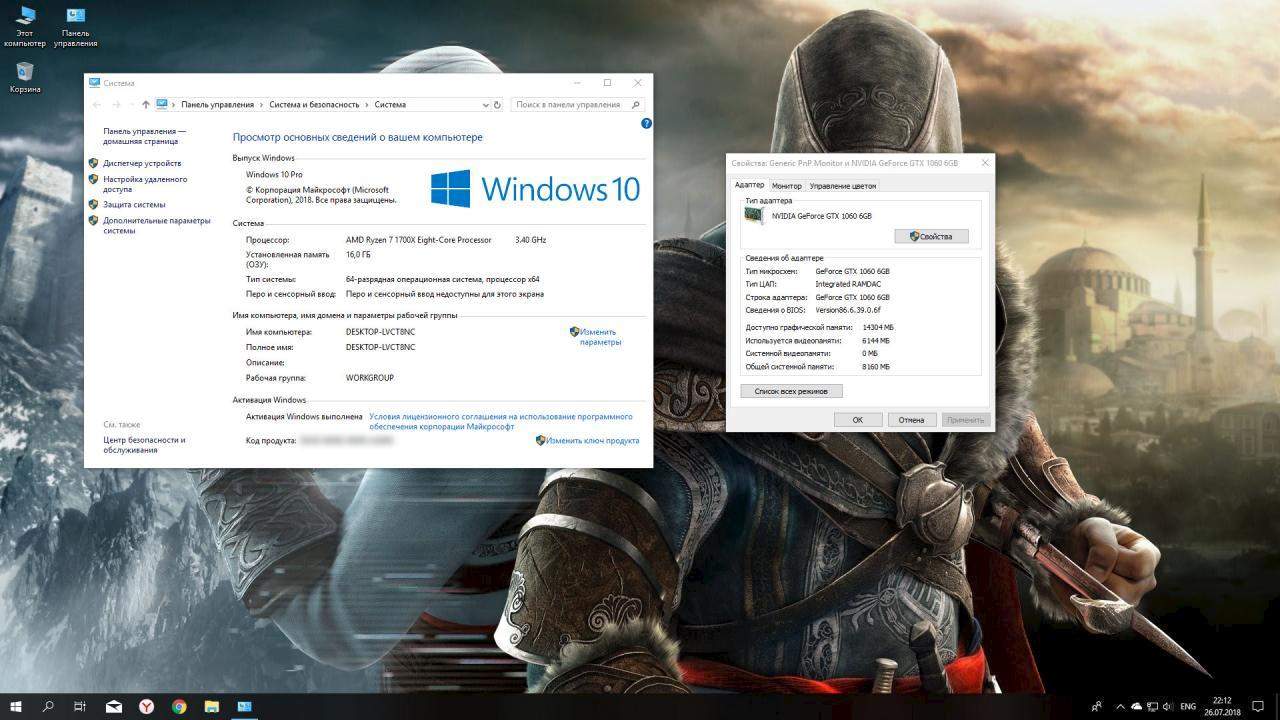Screen dimensions: 1280x720
Task: Close the adapter properties dialog
Action: 985,163
